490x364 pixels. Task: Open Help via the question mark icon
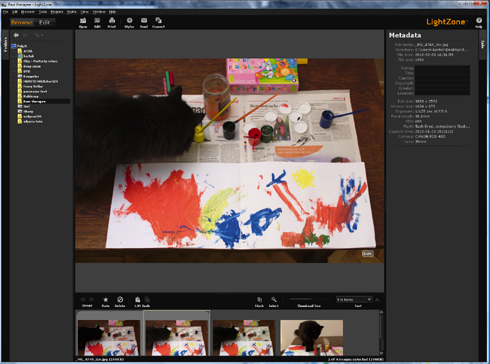point(479,22)
